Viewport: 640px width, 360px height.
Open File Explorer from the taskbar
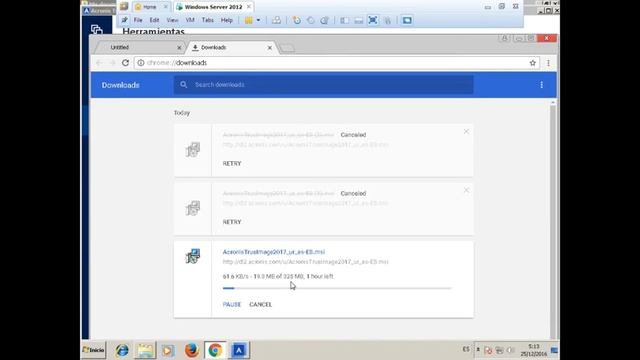coord(145,350)
